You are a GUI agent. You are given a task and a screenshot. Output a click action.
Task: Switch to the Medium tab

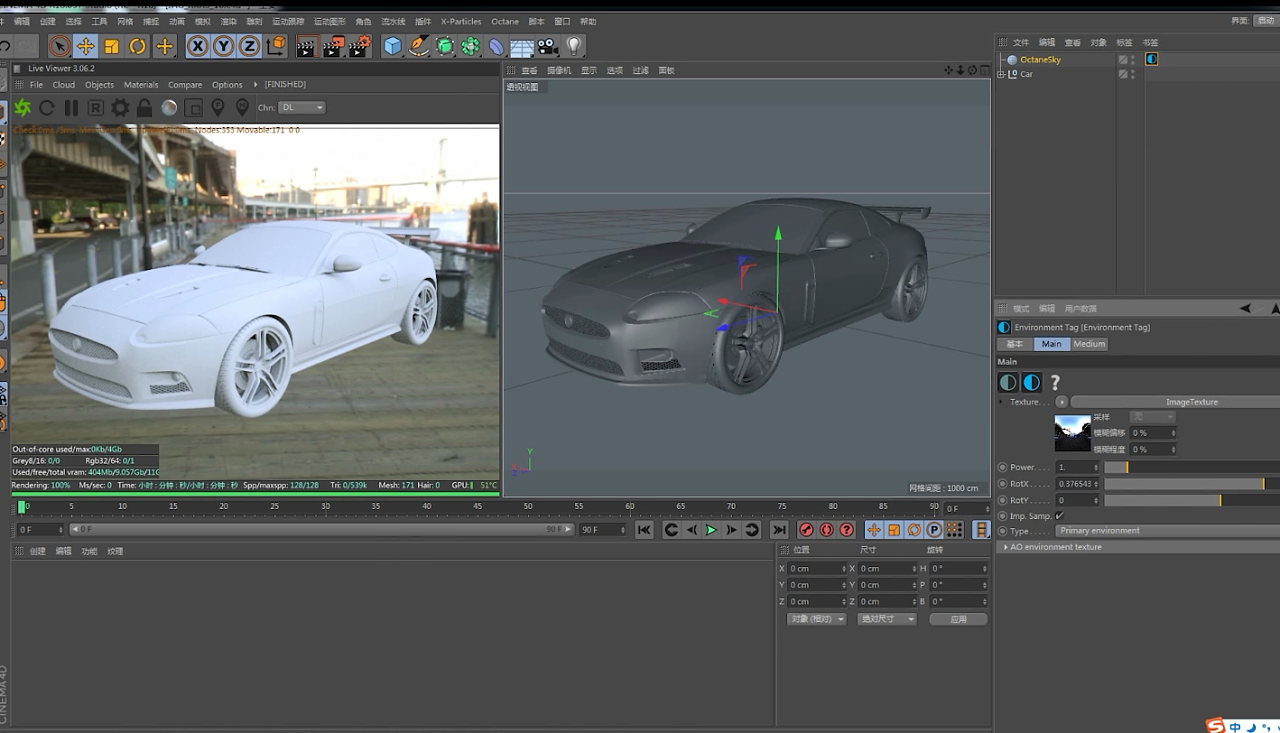(1089, 344)
